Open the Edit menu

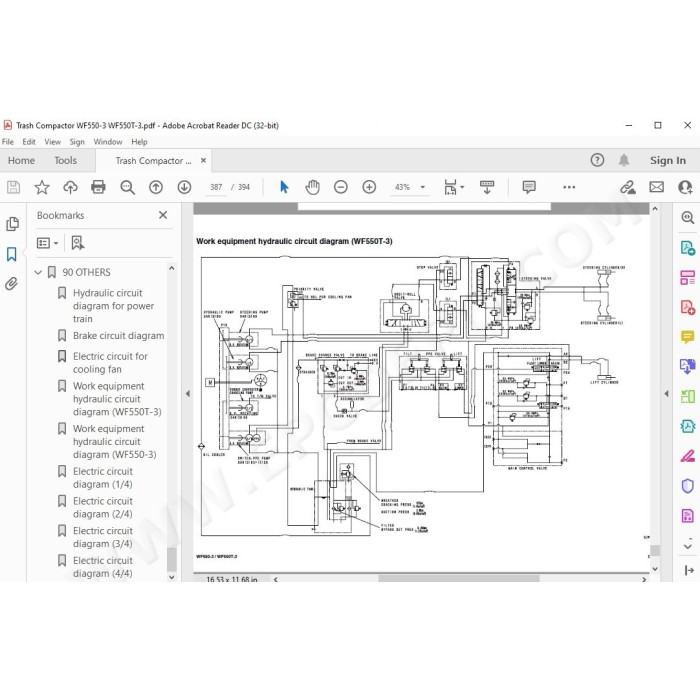coord(29,142)
